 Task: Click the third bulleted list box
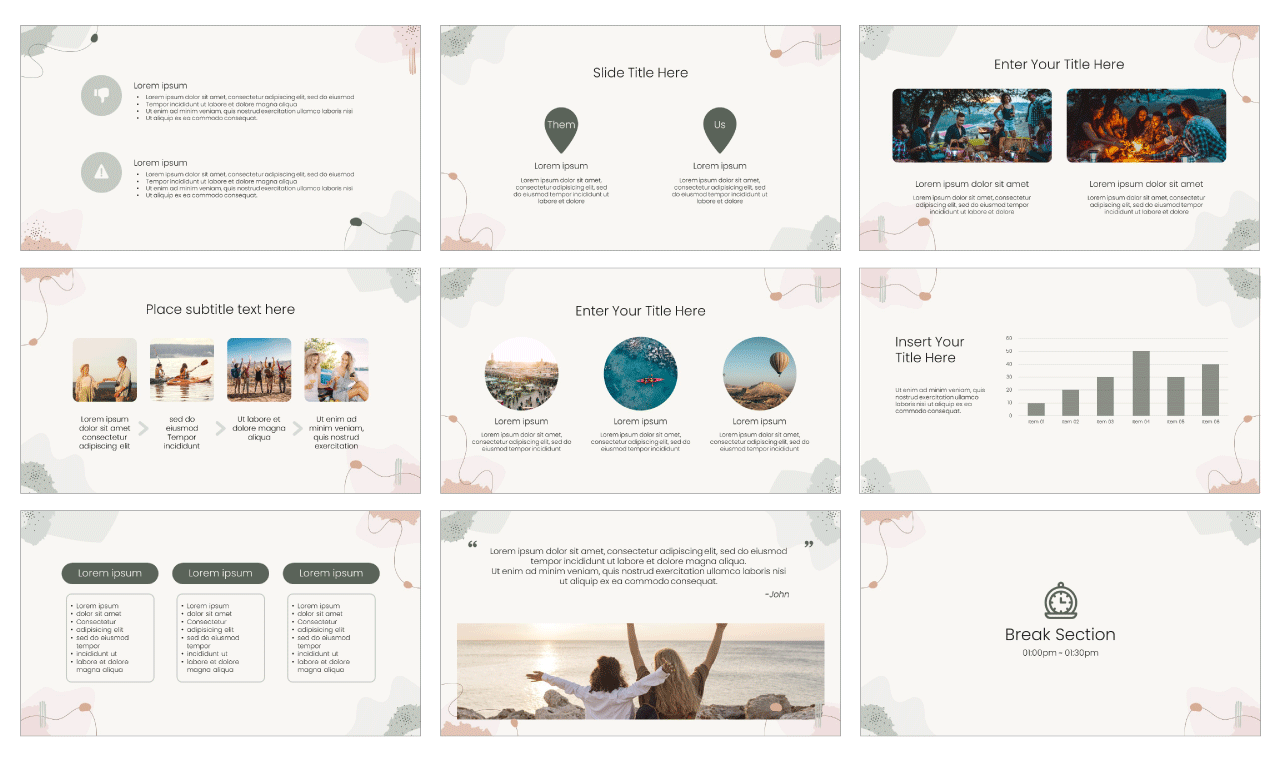click(x=331, y=638)
